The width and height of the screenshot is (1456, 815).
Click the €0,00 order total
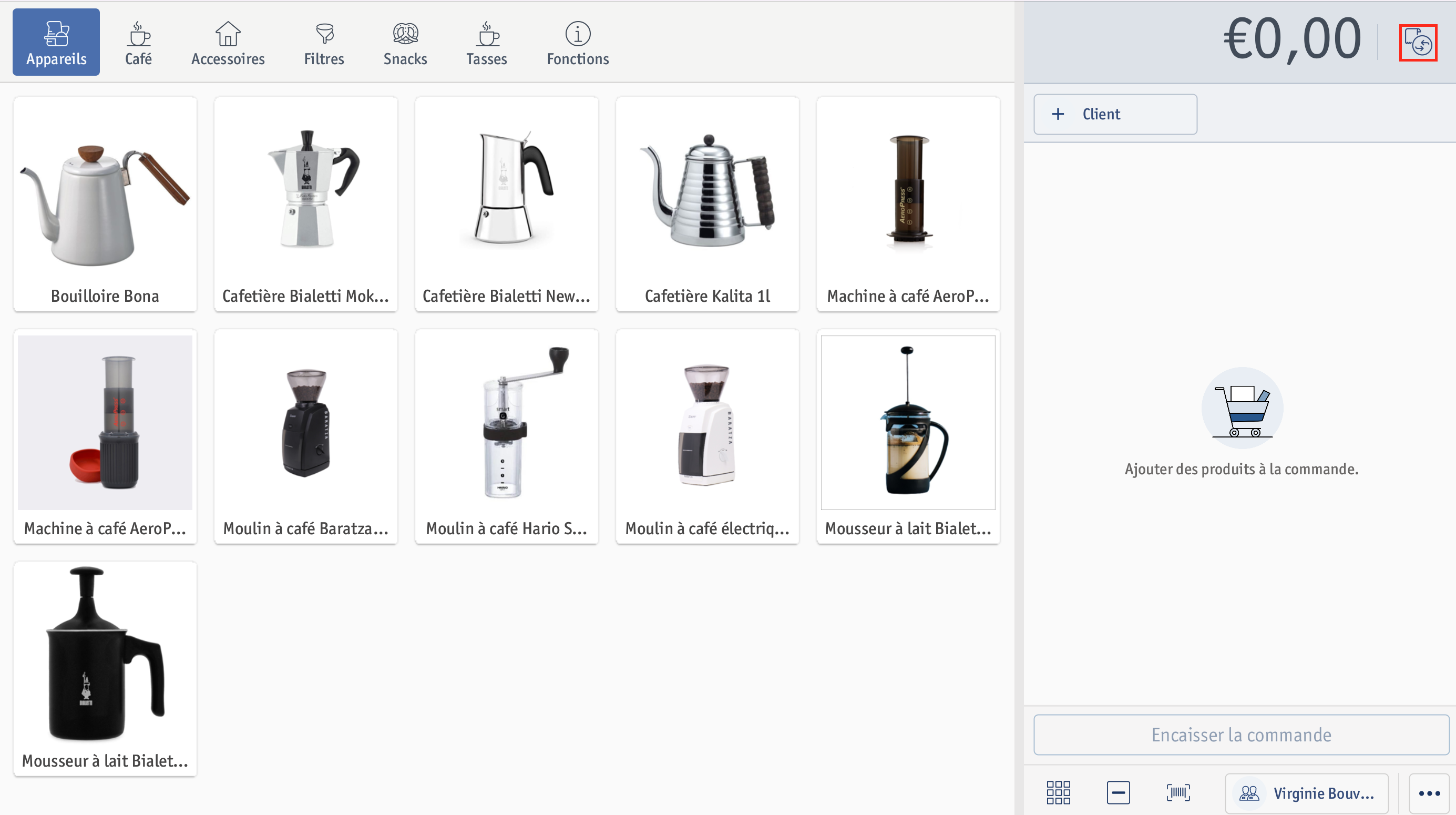(x=1292, y=39)
